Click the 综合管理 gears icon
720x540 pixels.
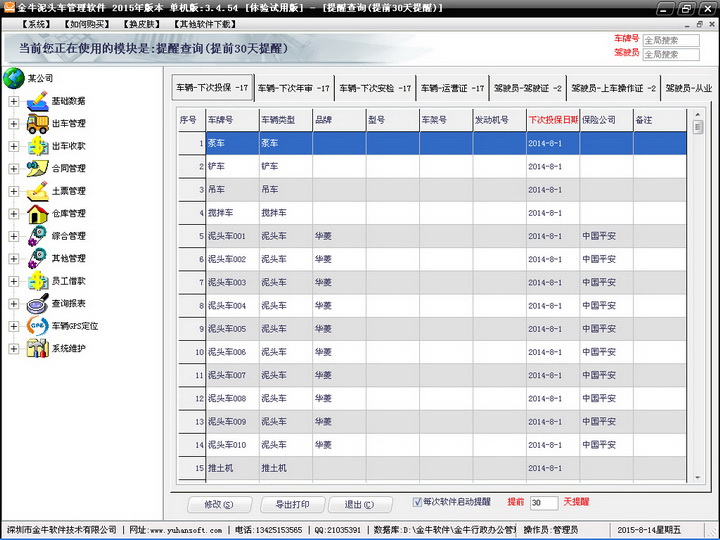point(38,236)
